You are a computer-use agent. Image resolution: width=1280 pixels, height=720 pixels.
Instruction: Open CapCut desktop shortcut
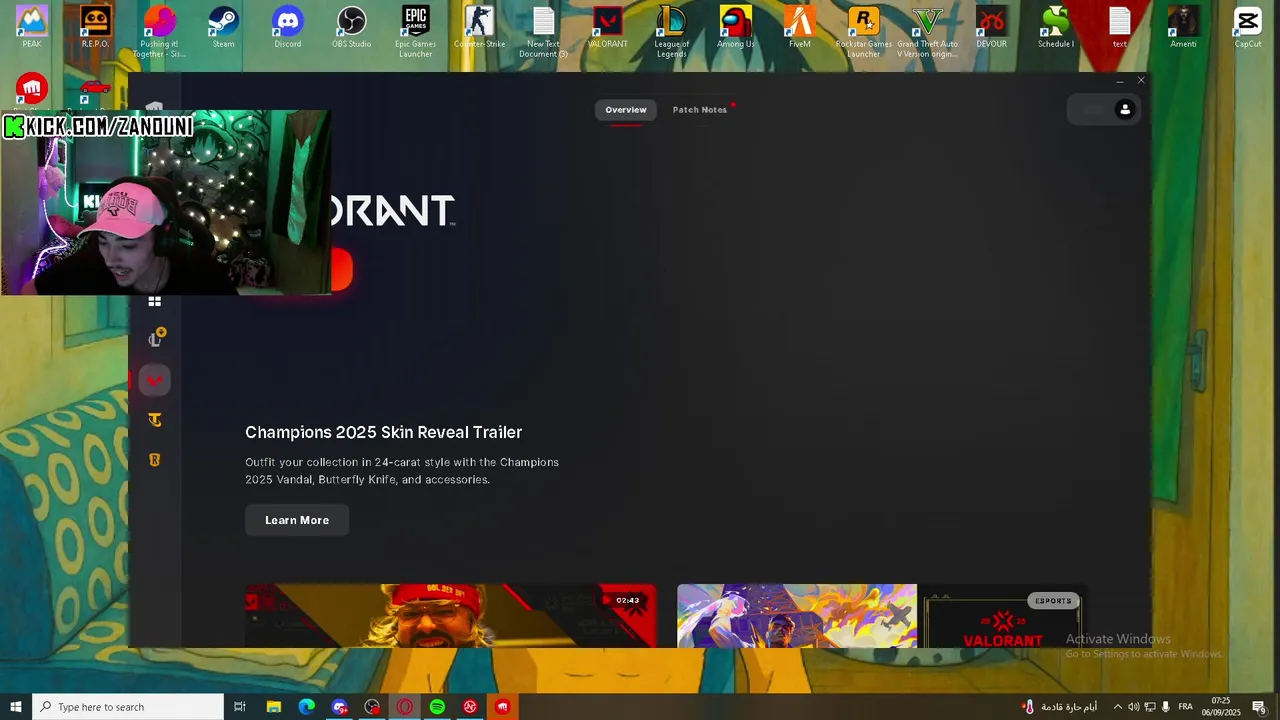pyautogui.click(x=1248, y=27)
